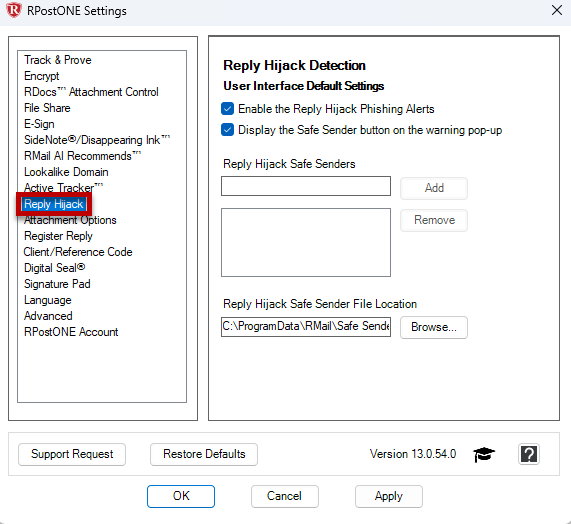
Task: Select Digital Seal category
Action: pos(55,268)
